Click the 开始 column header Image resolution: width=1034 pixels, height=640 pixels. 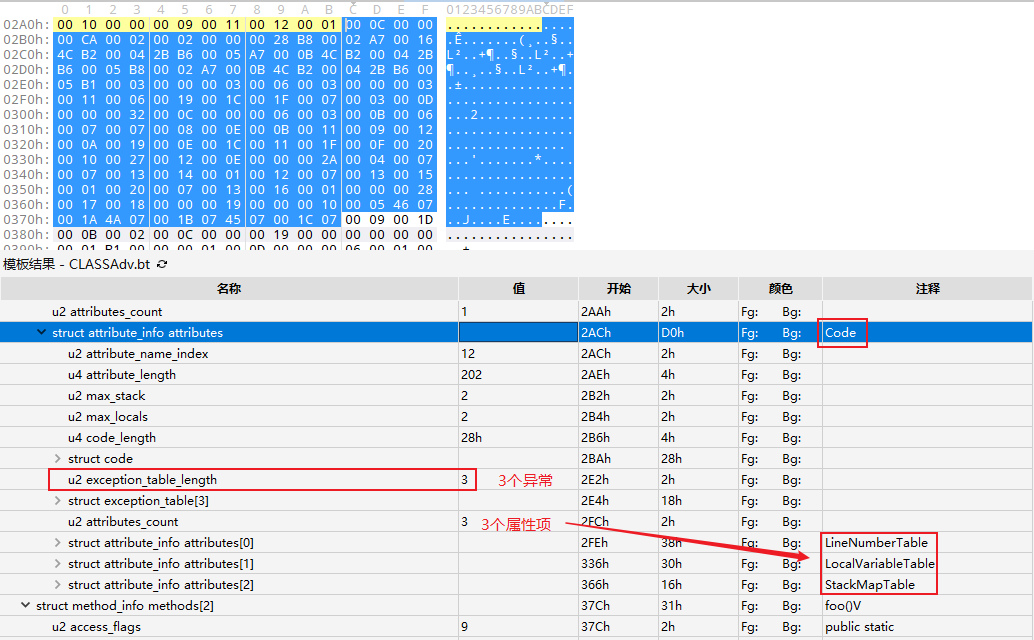click(618, 289)
